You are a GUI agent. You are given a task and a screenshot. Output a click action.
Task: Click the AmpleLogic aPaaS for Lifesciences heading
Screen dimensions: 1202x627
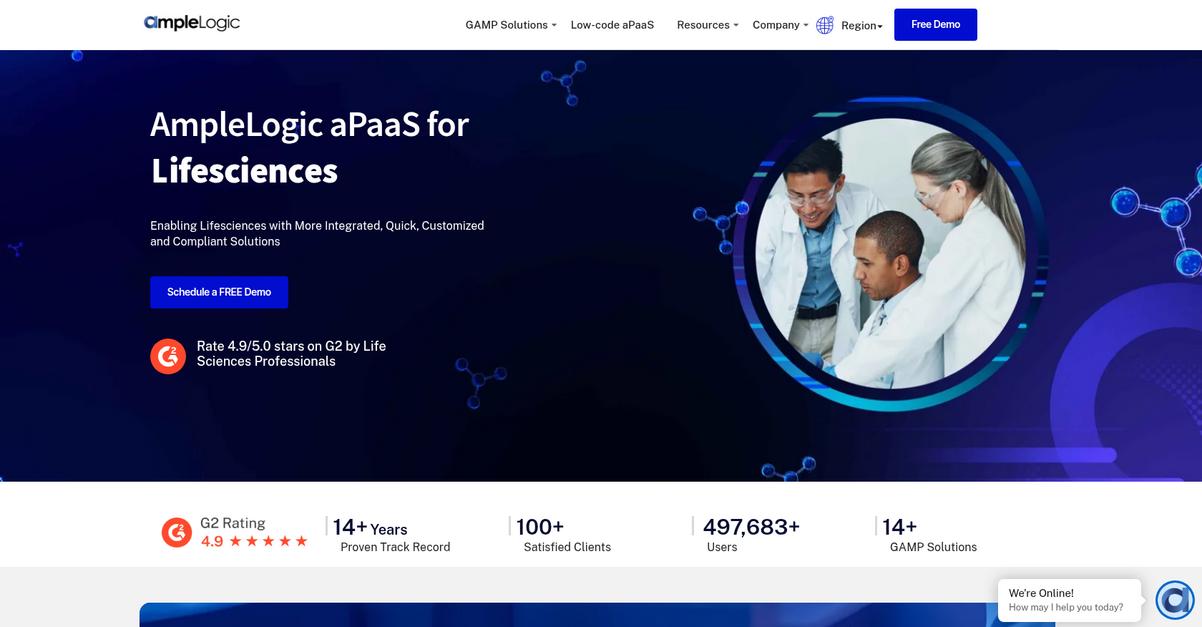(x=309, y=148)
